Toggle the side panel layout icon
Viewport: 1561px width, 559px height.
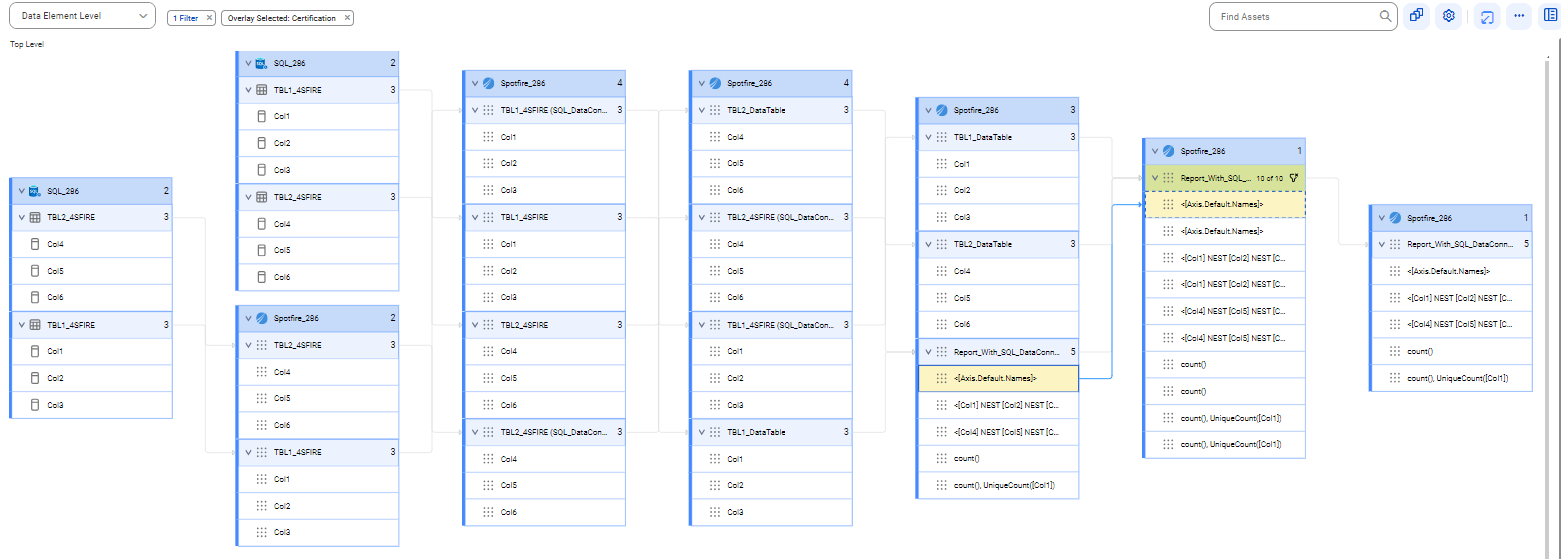(1549, 16)
